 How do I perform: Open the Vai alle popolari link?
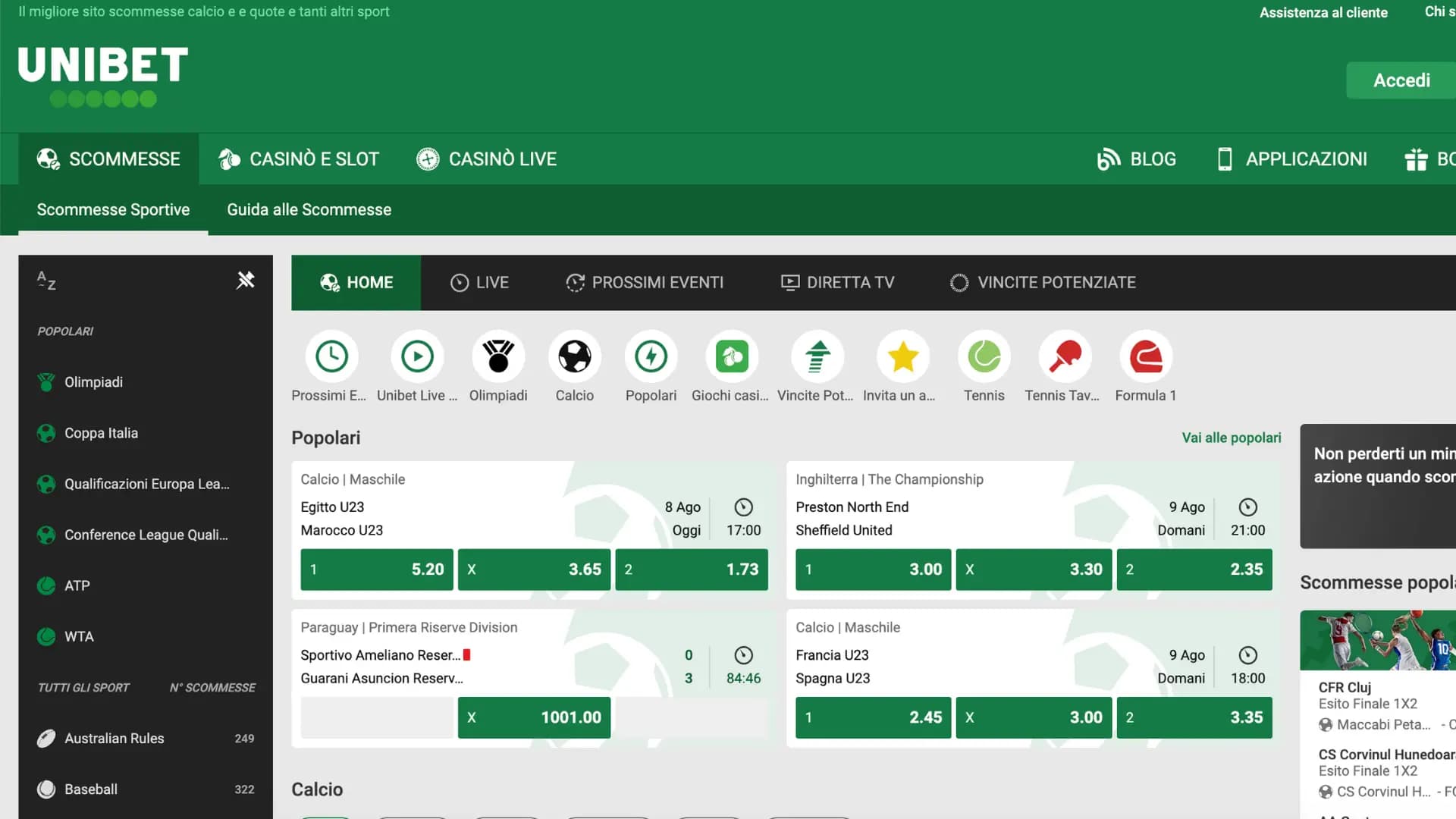(1231, 438)
